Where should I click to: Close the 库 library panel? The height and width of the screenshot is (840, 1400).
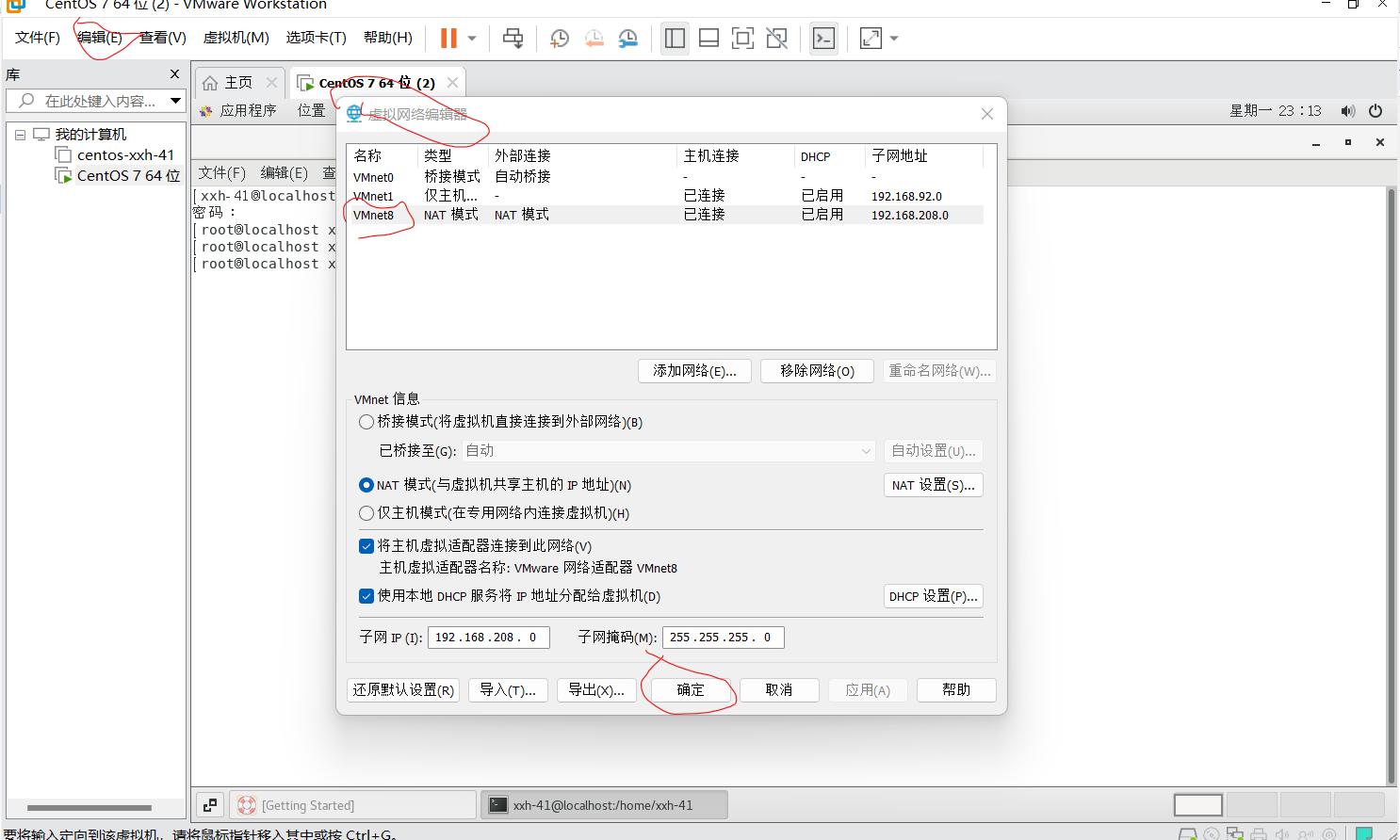click(174, 74)
